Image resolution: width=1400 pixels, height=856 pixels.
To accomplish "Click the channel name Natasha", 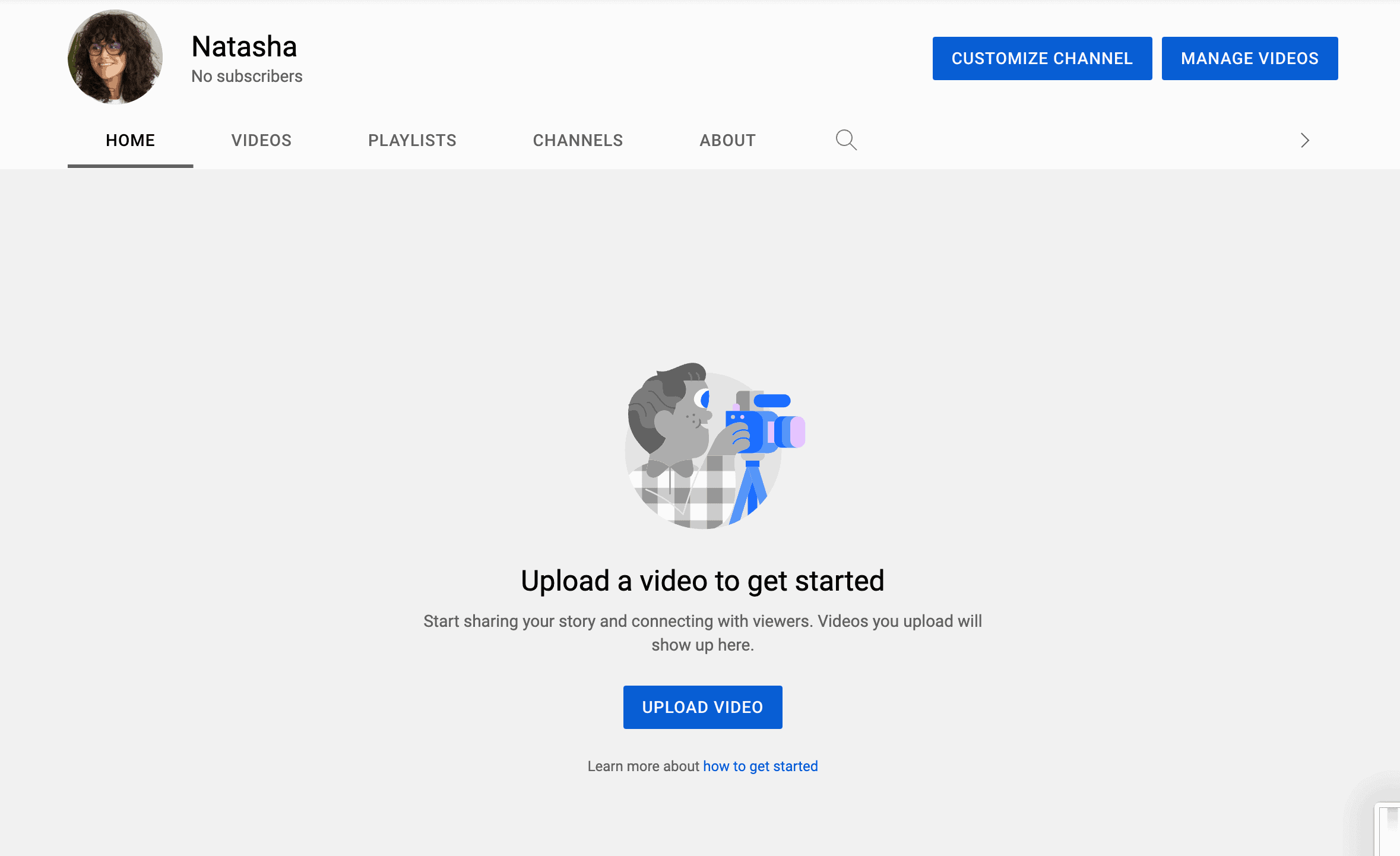I will (x=244, y=47).
